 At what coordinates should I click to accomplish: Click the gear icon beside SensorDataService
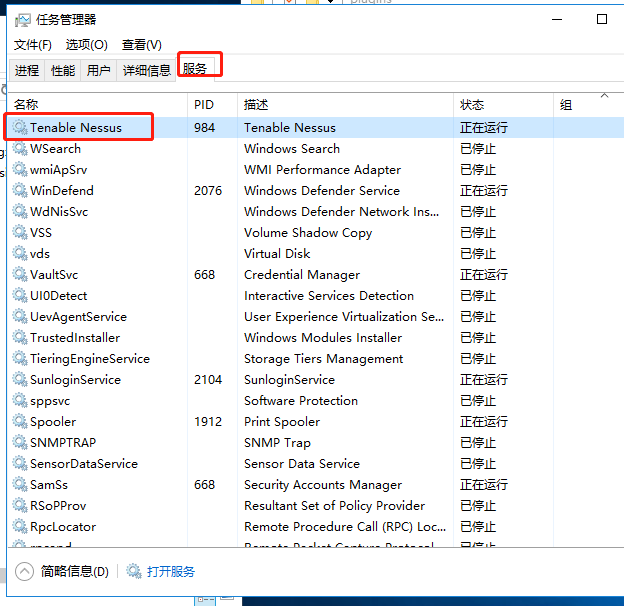click(x=20, y=464)
